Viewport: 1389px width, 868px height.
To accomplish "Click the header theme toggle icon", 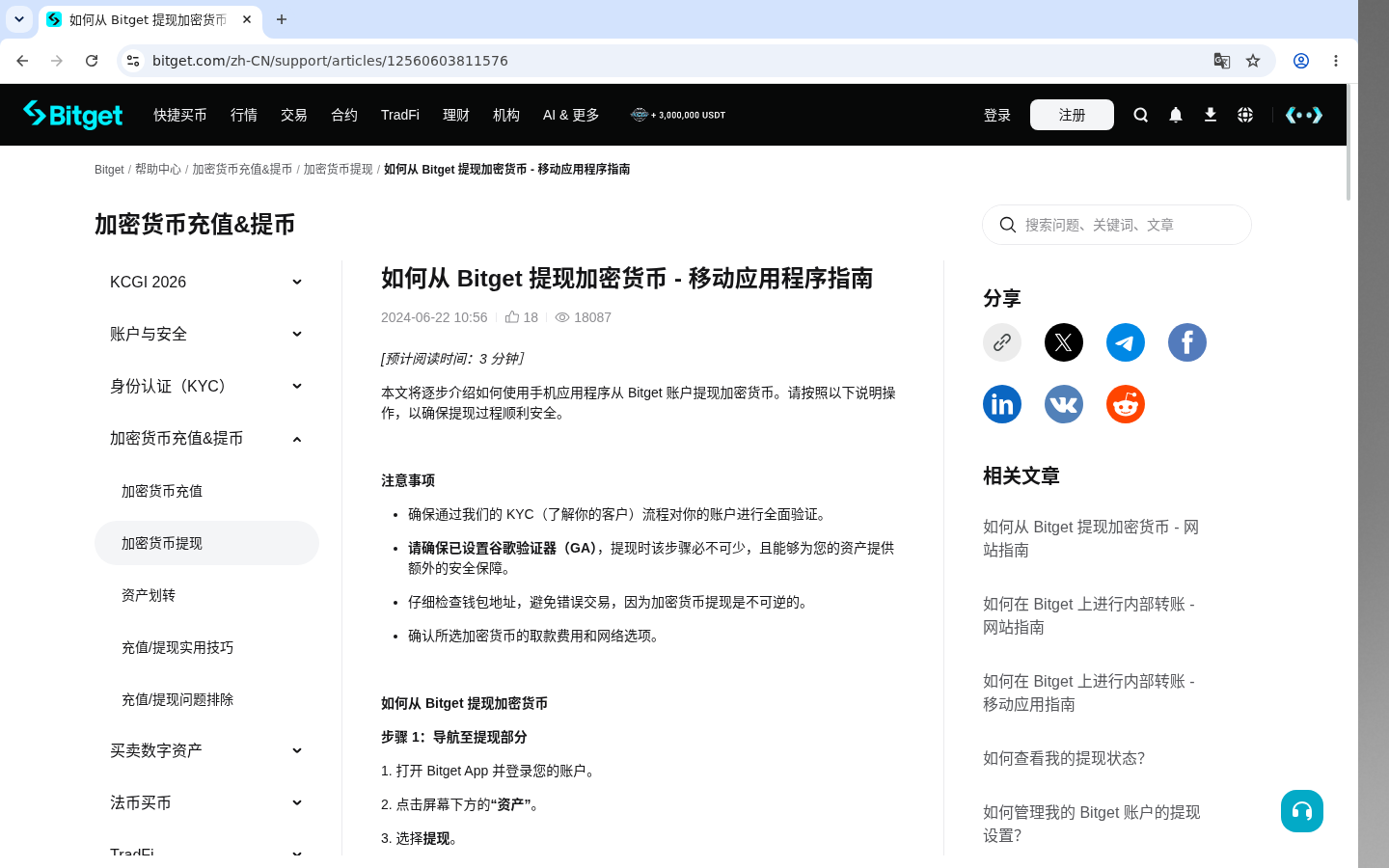I will pos(1304,115).
